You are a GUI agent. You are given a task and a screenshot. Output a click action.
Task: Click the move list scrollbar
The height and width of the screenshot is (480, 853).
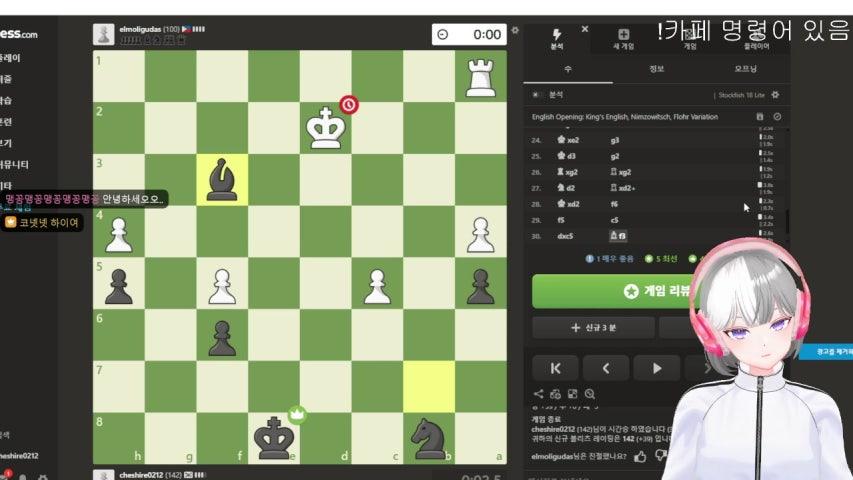click(787, 220)
